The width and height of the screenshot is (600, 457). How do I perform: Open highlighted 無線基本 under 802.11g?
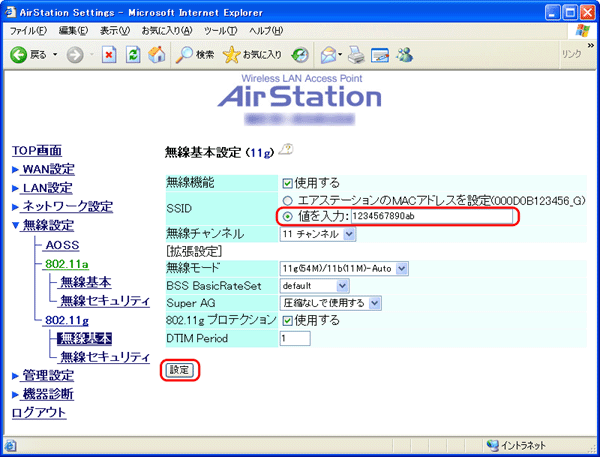click(85, 338)
